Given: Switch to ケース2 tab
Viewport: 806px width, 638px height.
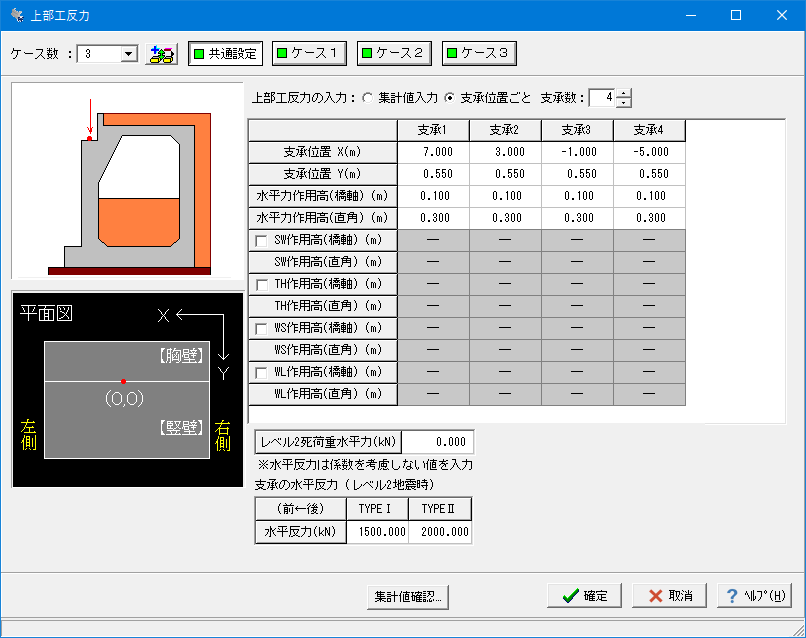Looking at the screenshot, I should pyautogui.click(x=394, y=53).
